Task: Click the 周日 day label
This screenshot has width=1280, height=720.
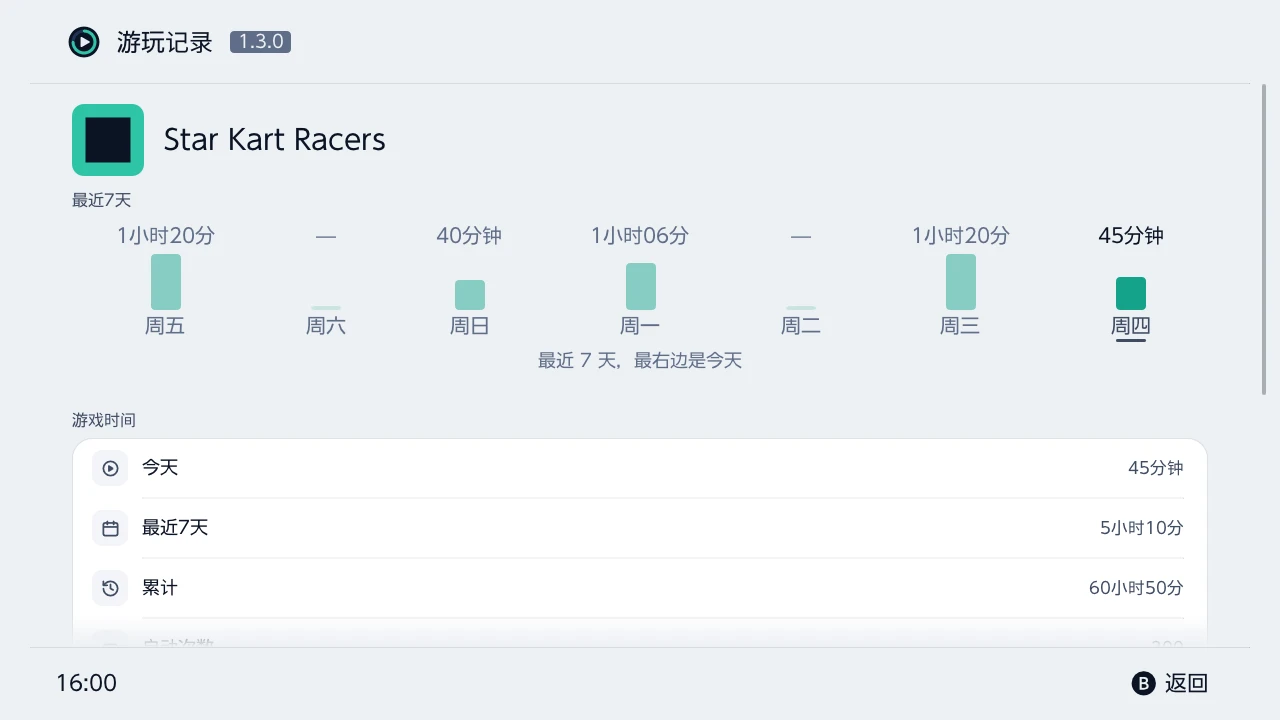Action: click(469, 325)
